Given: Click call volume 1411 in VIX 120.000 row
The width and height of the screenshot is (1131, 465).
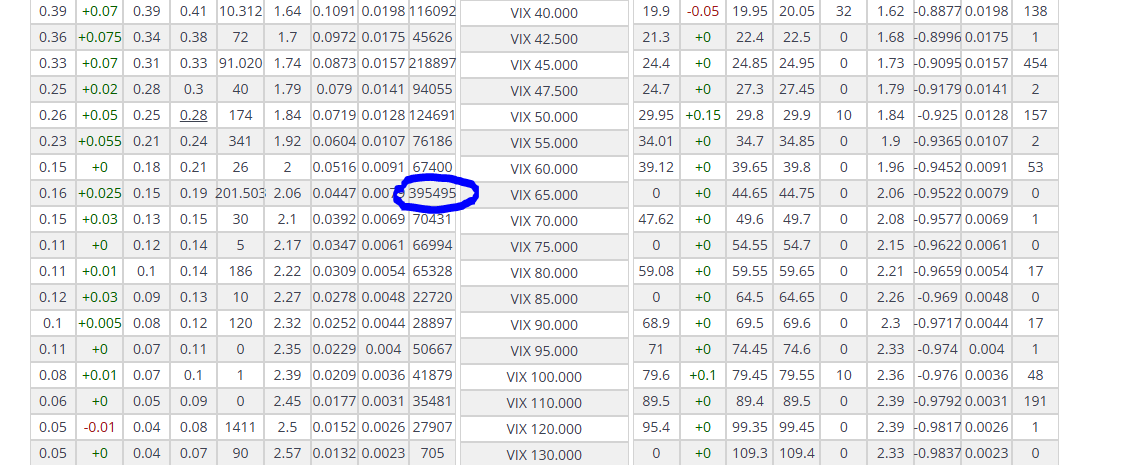Looking at the screenshot, I should (240, 427).
